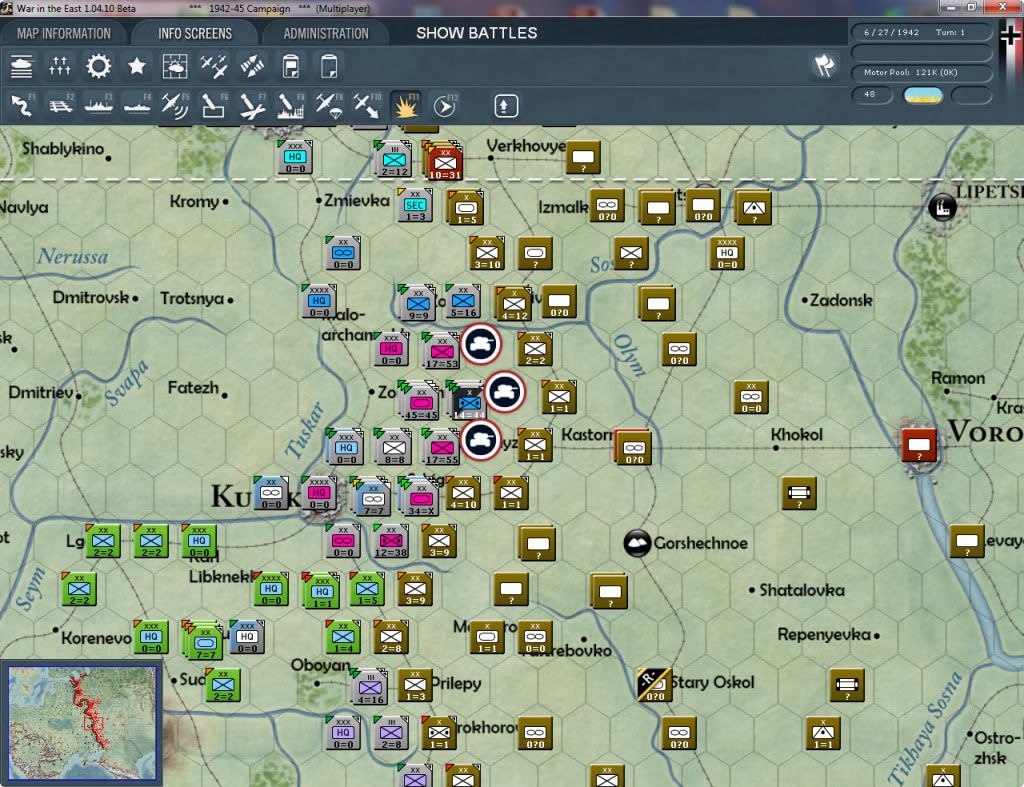The height and width of the screenshot is (787, 1024).
Task: Select F9 air transport parachute icon
Action: click(329, 106)
